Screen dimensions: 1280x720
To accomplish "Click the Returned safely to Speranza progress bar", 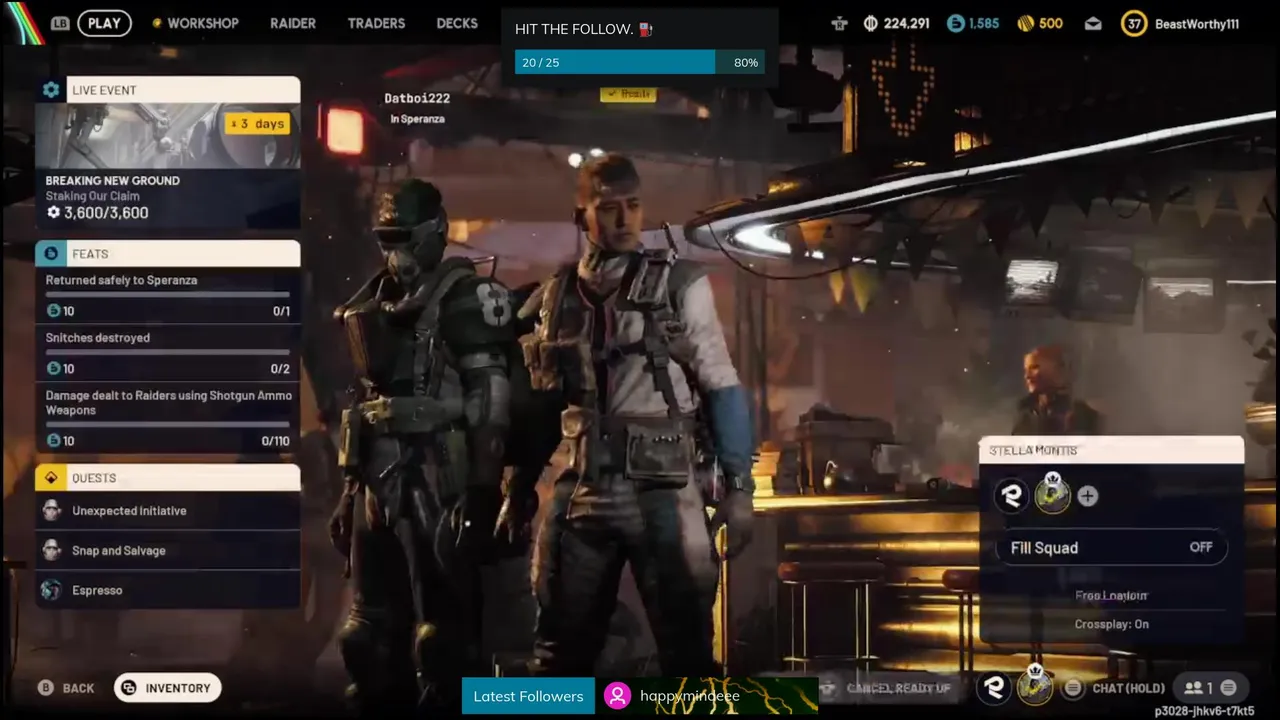I will pos(168,294).
